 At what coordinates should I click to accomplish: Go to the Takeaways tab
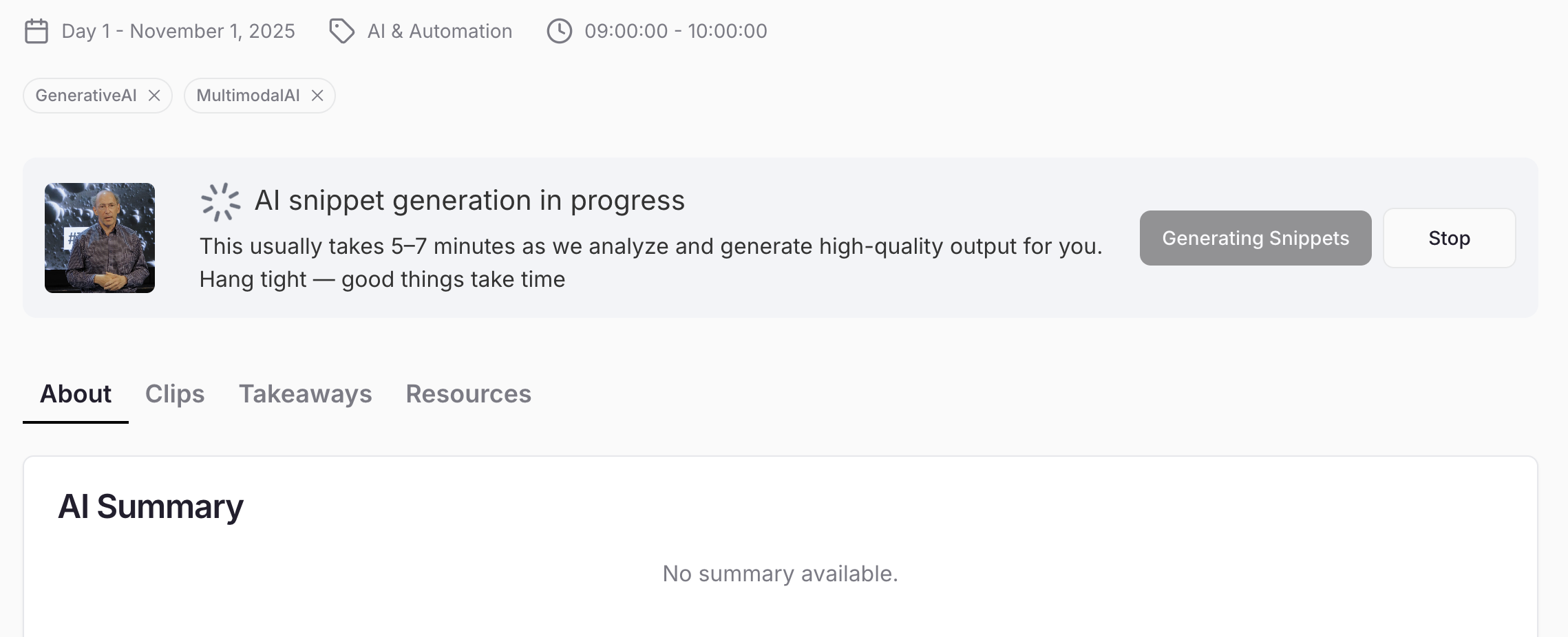pos(305,394)
